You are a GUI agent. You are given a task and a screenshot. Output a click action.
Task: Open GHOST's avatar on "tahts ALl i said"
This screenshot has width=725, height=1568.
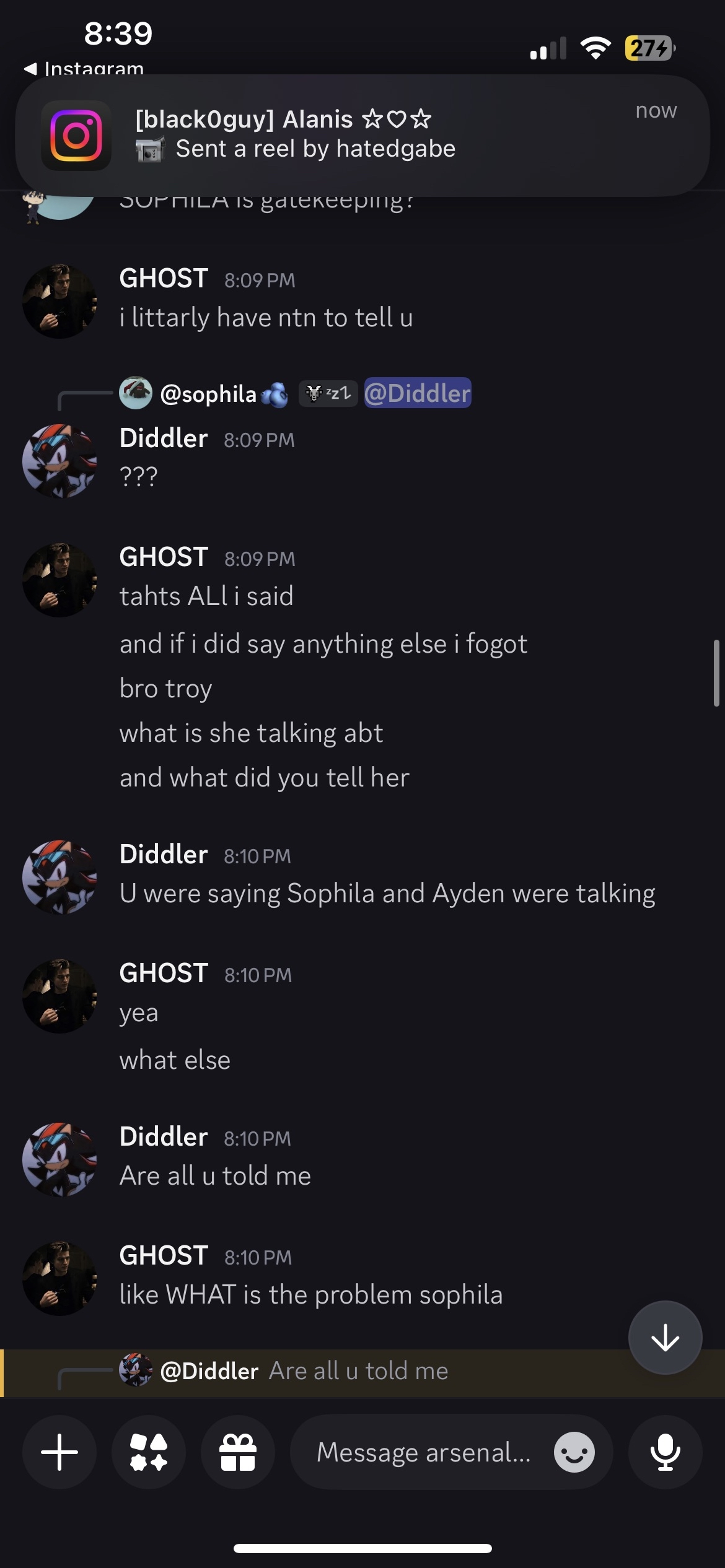59,580
